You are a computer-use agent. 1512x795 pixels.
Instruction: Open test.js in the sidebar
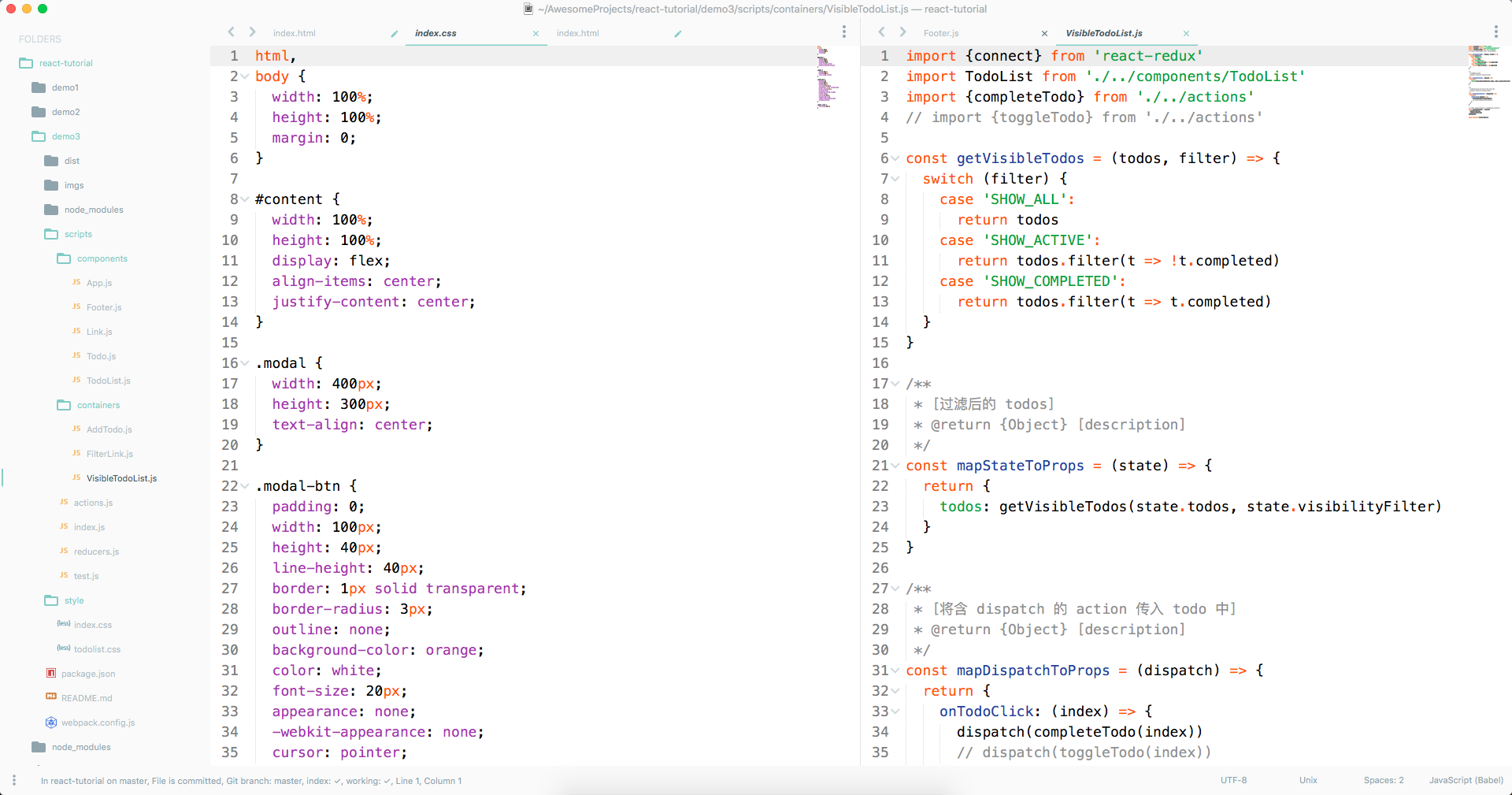86,576
